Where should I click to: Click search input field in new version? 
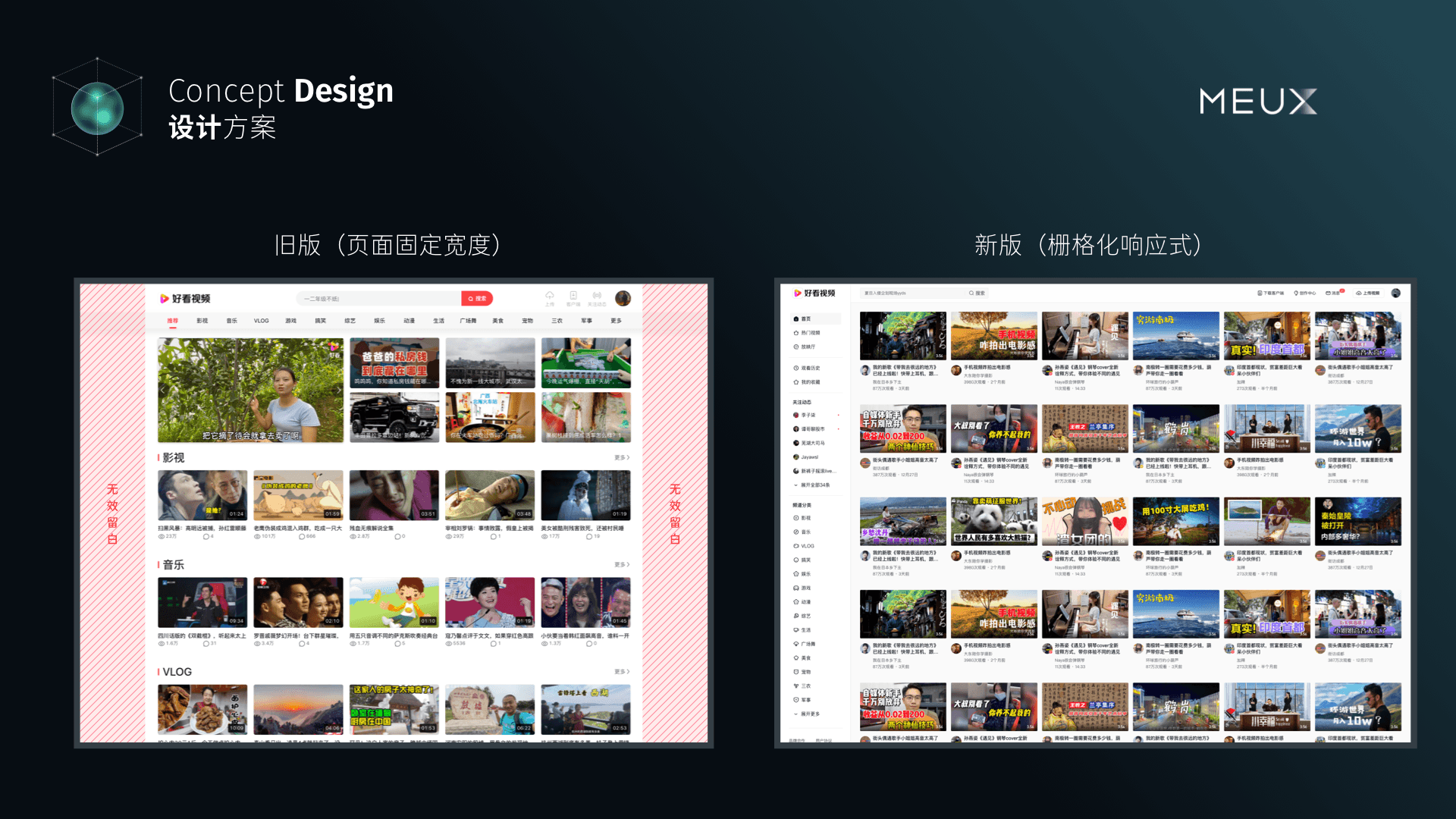pos(910,293)
